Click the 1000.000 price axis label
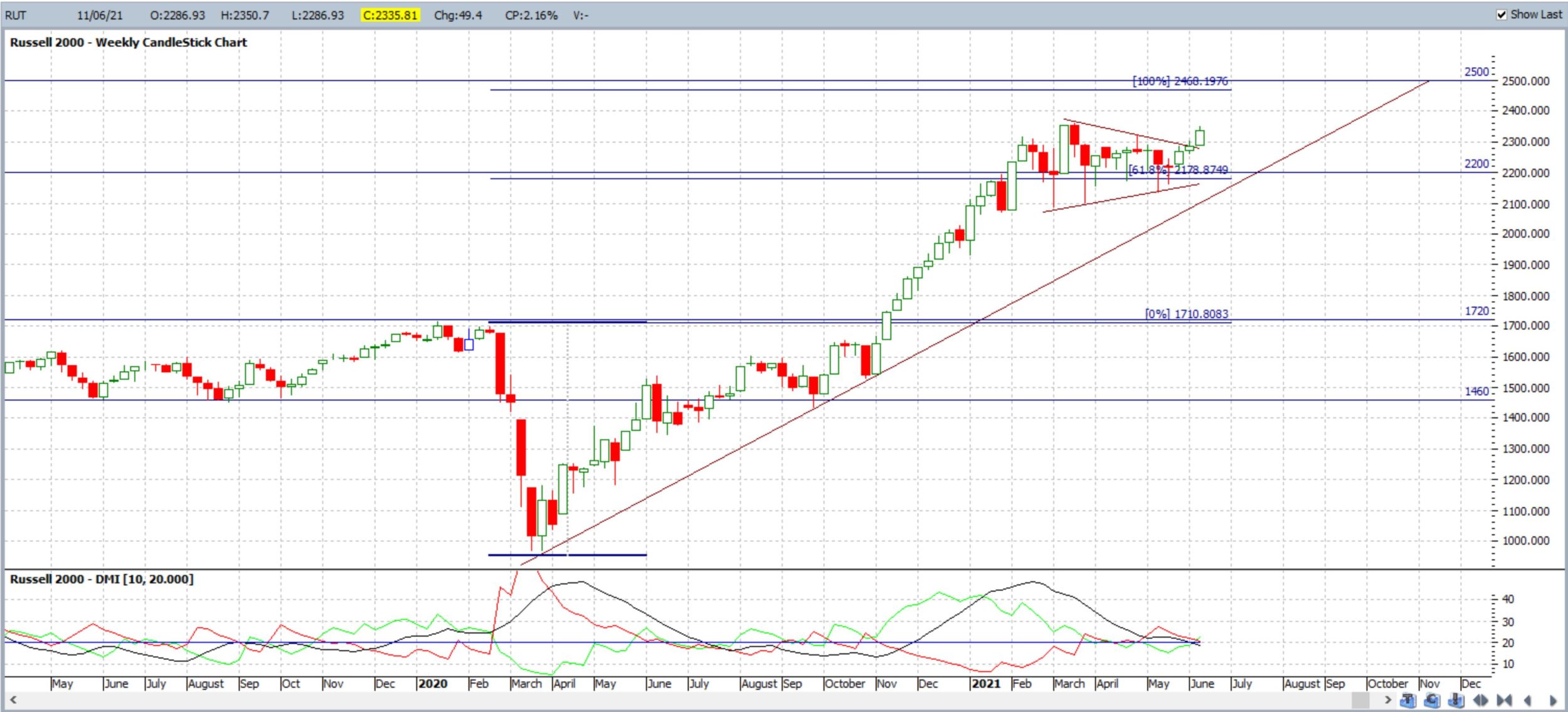Image resolution: width=1568 pixels, height=712 pixels. pyautogui.click(x=1526, y=541)
